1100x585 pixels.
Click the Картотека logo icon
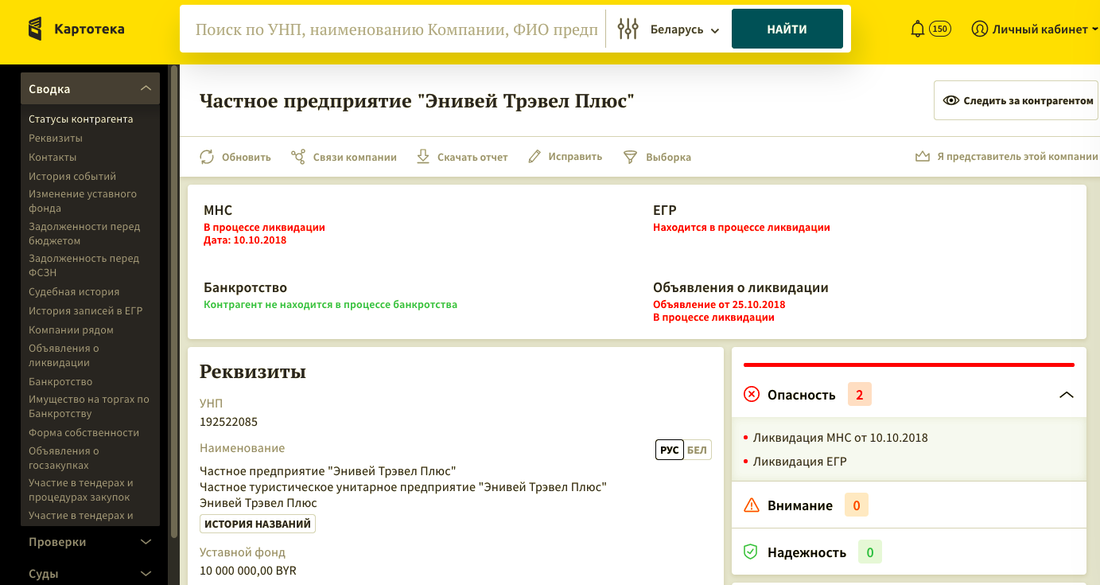(x=35, y=29)
